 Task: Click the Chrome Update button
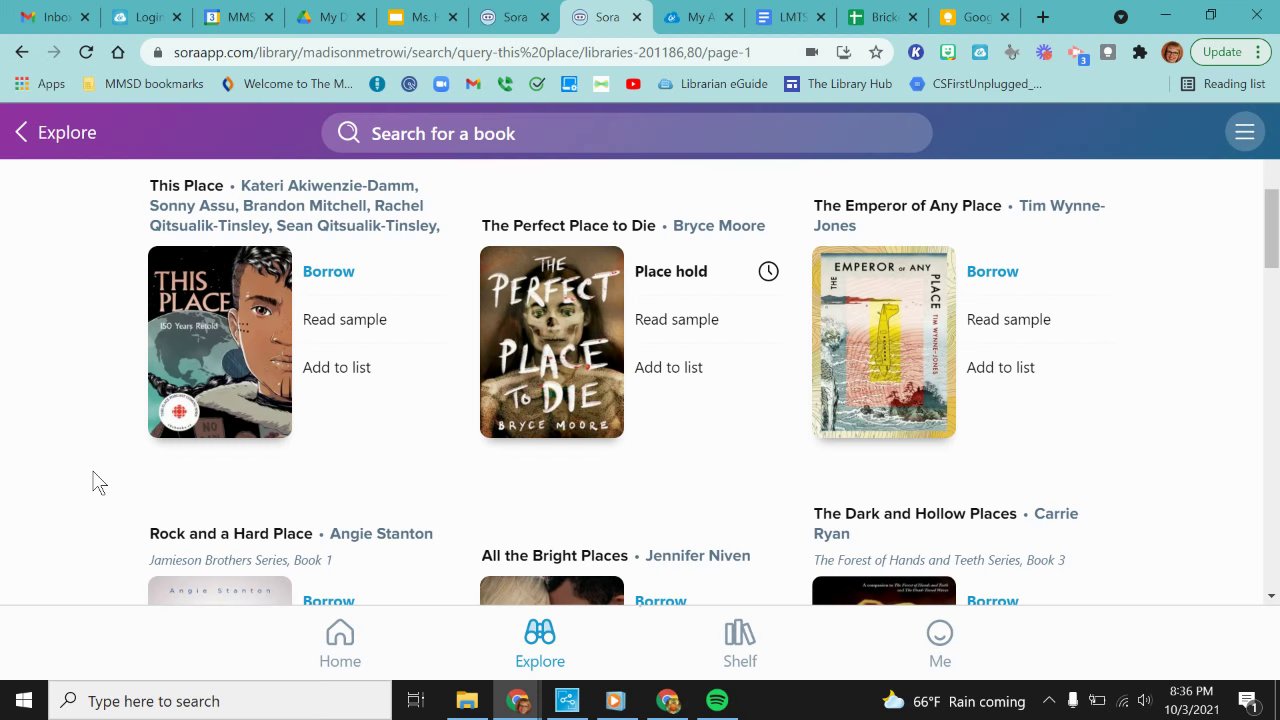coord(1230,52)
